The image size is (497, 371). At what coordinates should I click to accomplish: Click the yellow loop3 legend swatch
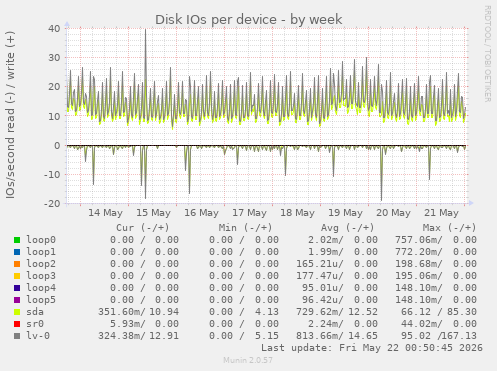pos(17,276)
